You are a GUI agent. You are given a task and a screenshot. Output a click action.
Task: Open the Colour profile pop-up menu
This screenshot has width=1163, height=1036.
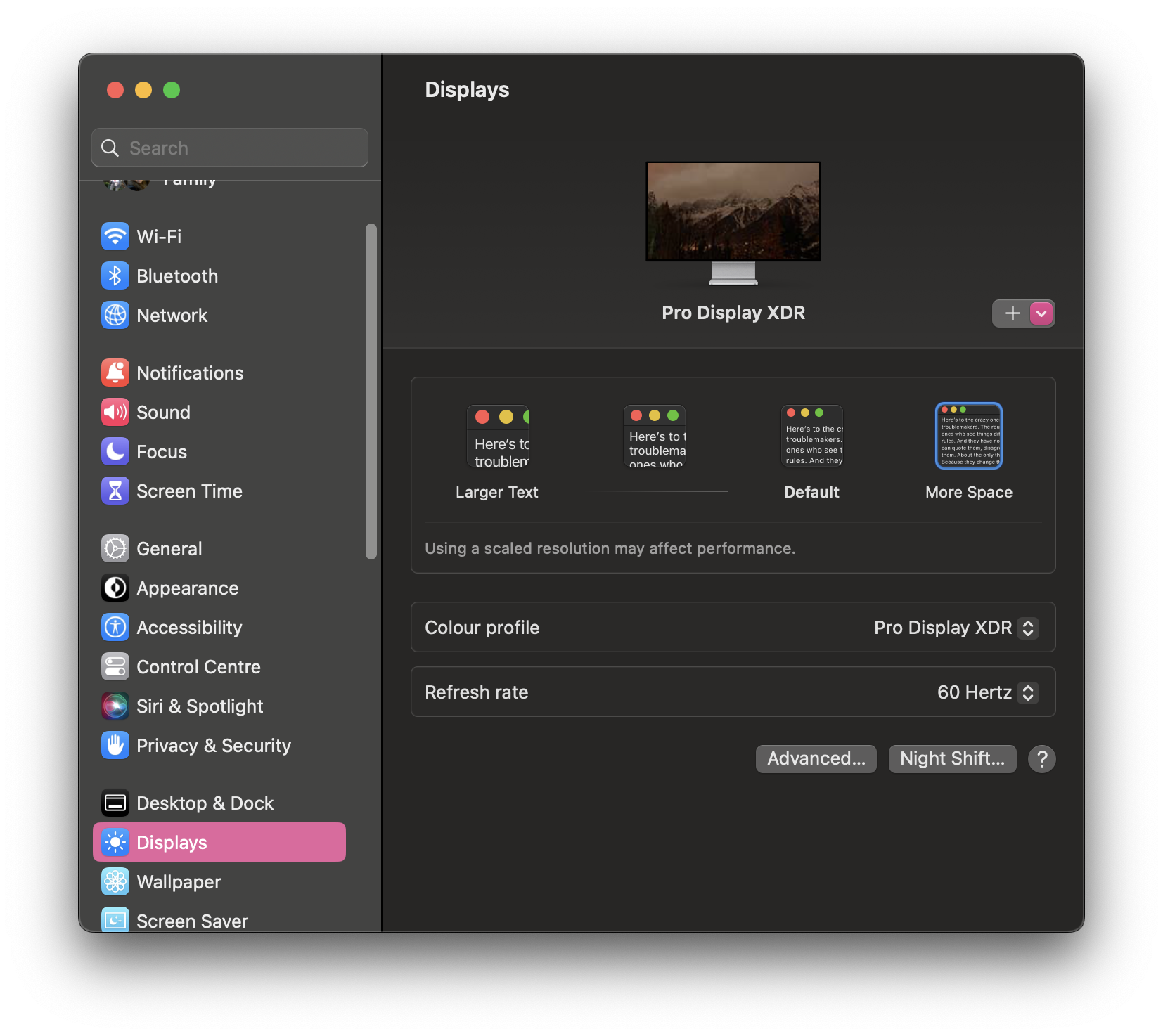point(956,628)
